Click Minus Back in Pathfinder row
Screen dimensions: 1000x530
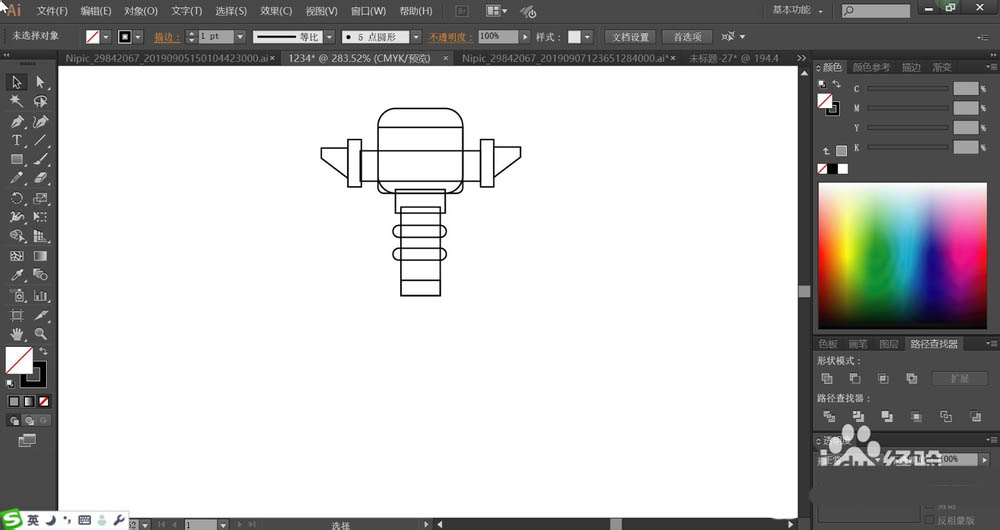(x=975, y=416)
